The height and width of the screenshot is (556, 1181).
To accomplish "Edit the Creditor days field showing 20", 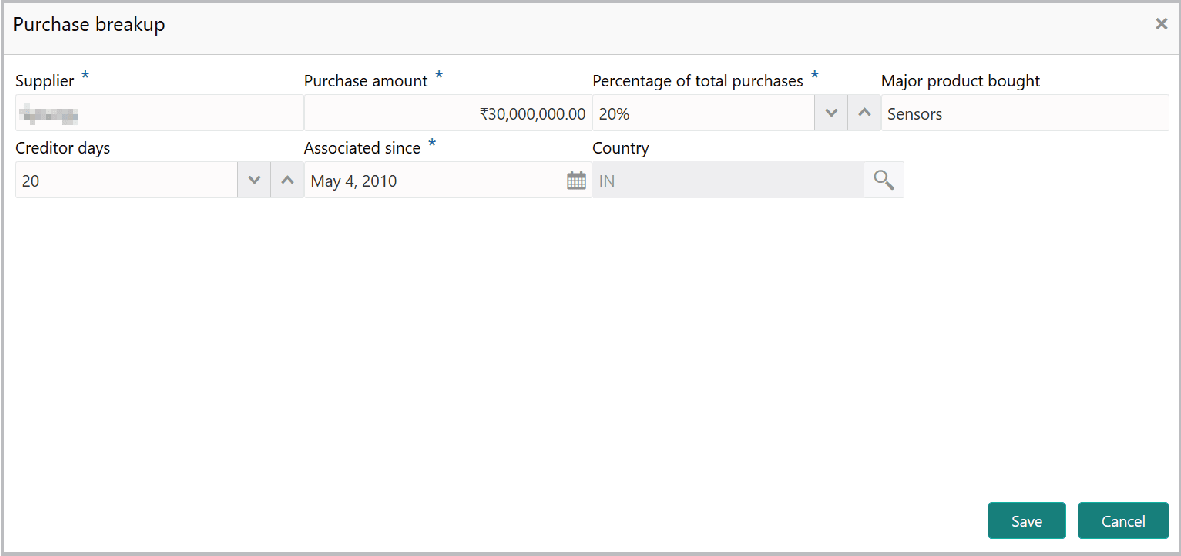I will pyautogui.click(x=127, y=181).
